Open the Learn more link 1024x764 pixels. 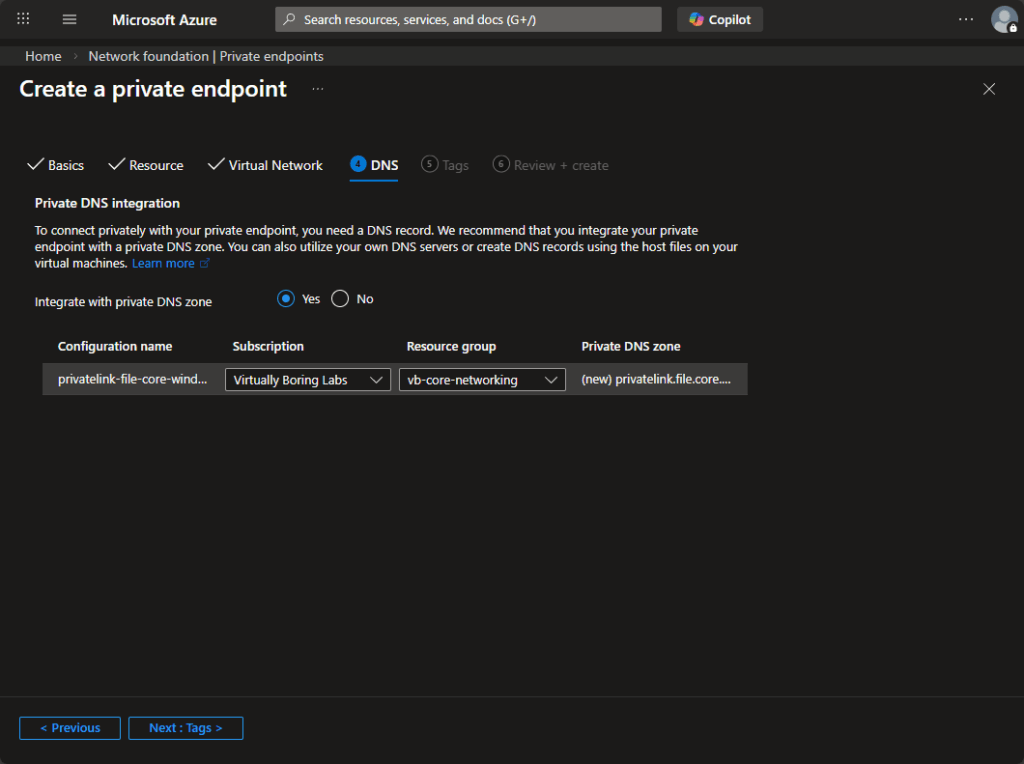[x=170, y=263]
